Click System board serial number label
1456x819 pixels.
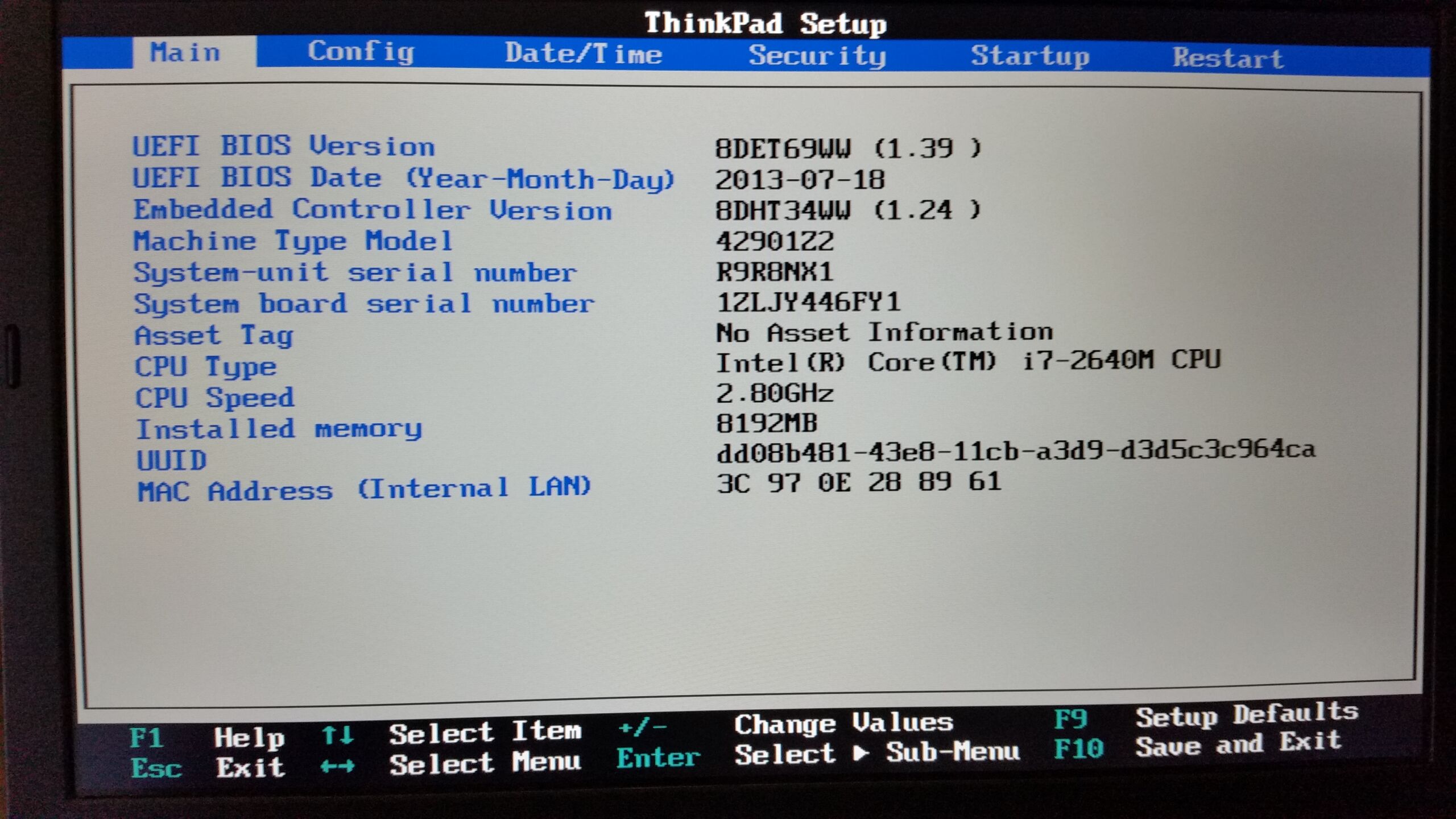point(364,304)
